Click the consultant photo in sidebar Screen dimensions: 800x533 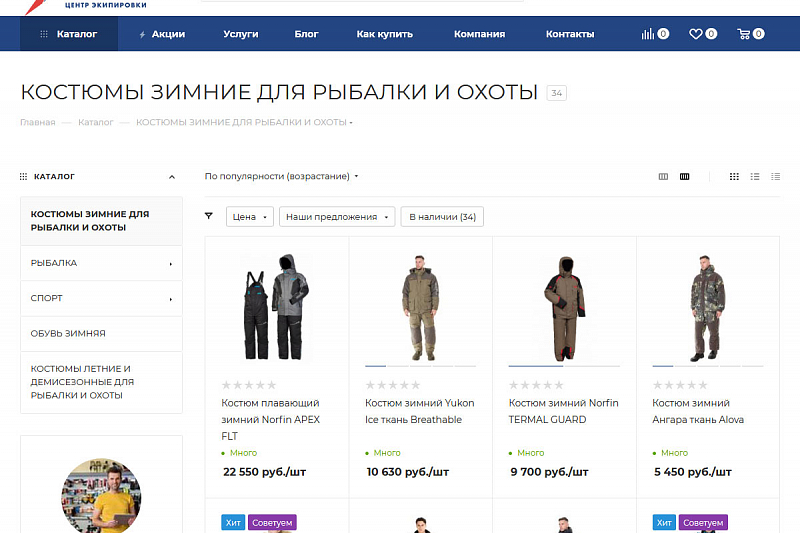(x=102, y=496)
